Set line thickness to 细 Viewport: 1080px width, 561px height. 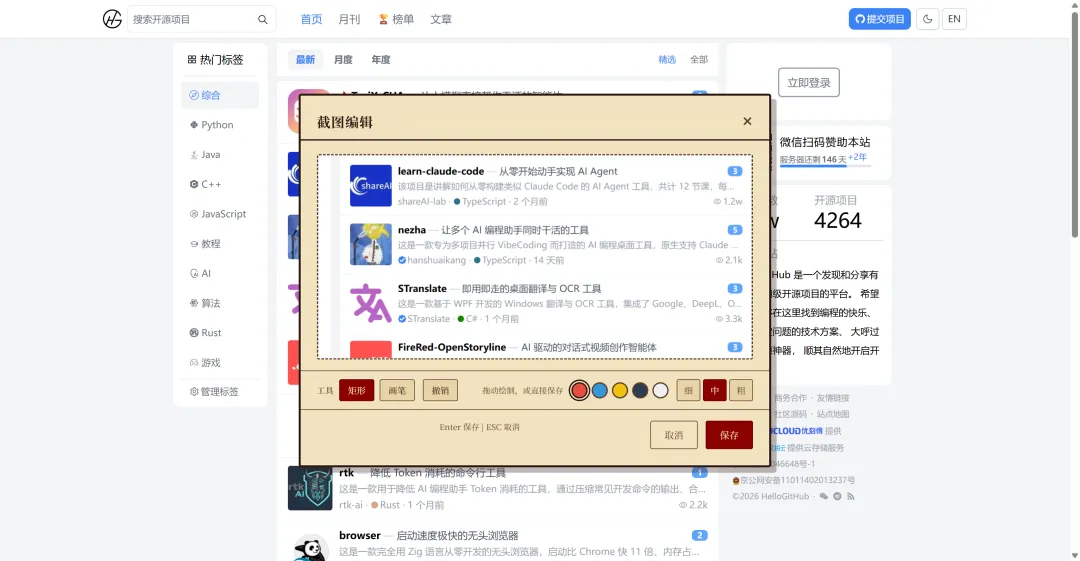pos(688,390)
